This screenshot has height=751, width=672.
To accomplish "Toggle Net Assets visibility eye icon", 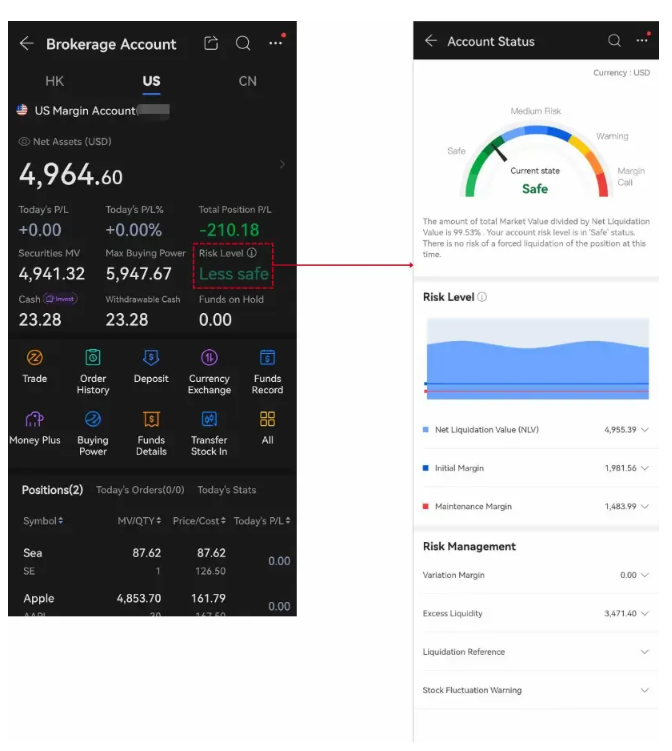I will (24, 142).
